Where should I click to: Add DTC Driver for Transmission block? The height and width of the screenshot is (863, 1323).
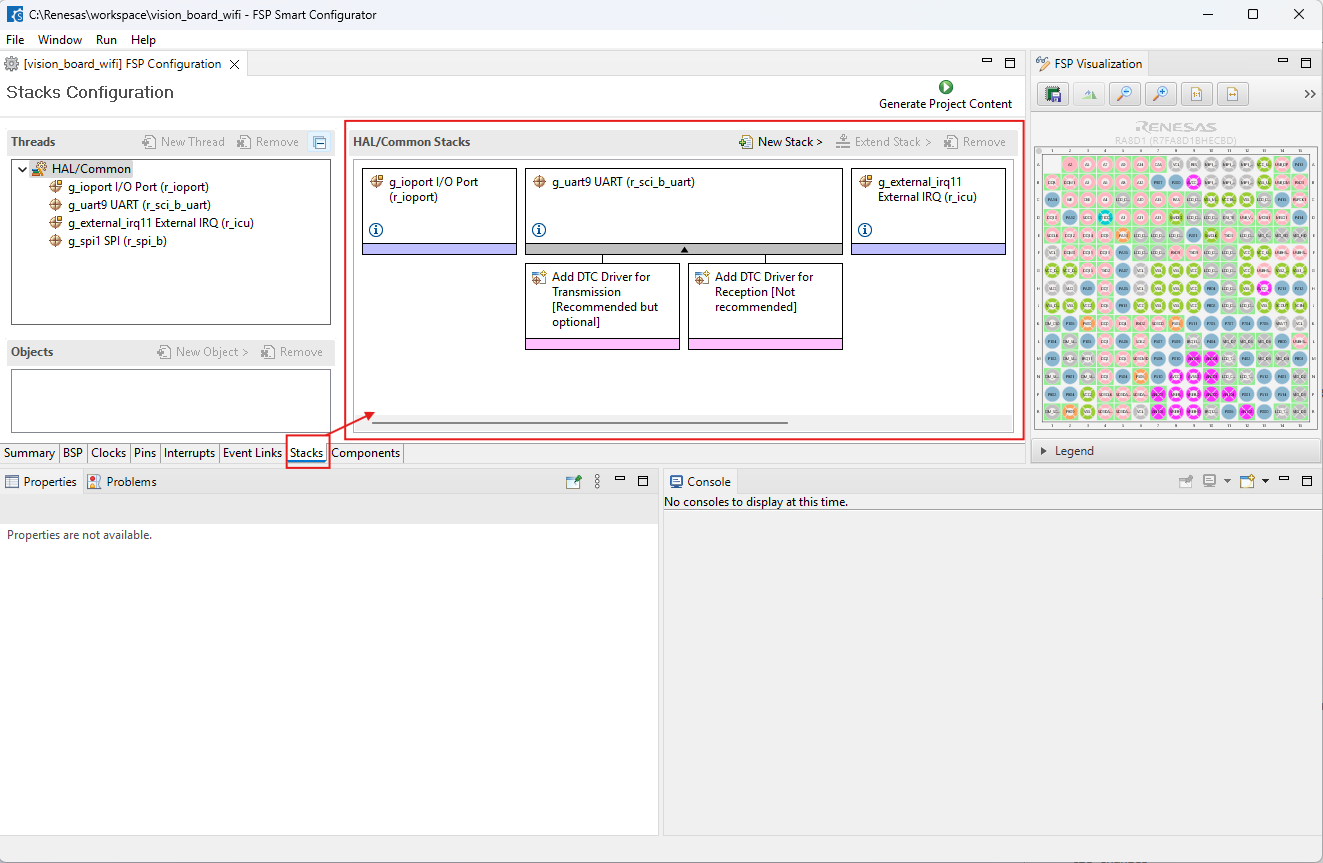tap(602, 299)
